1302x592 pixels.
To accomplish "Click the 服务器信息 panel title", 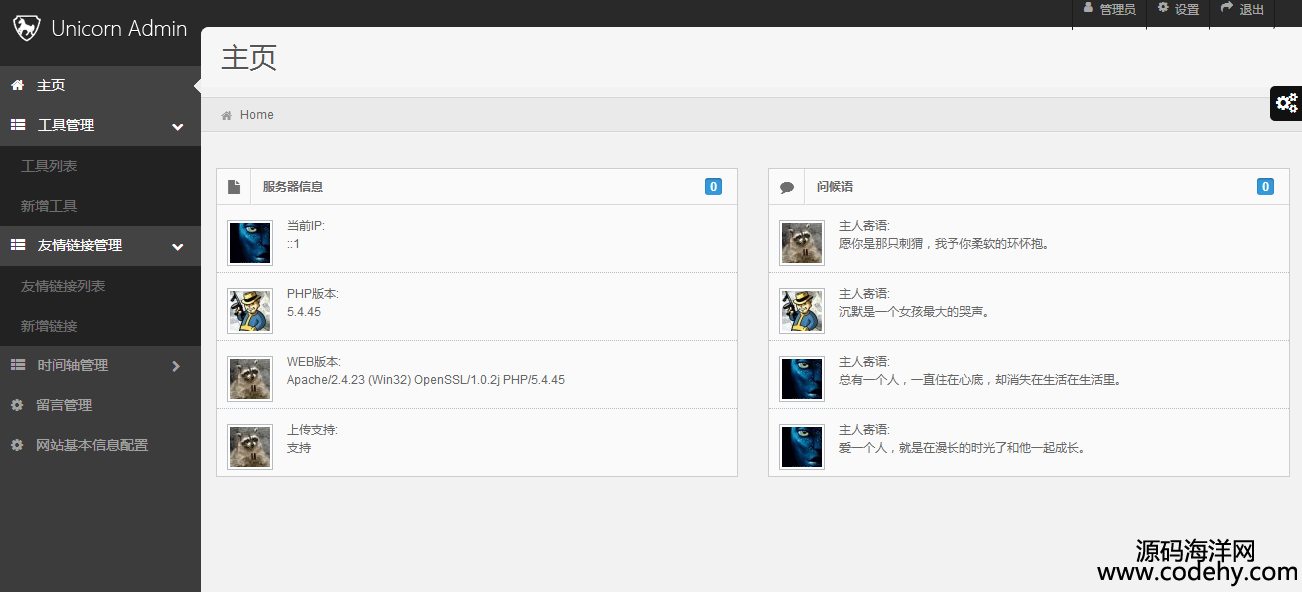I will [x=293, y=187].
